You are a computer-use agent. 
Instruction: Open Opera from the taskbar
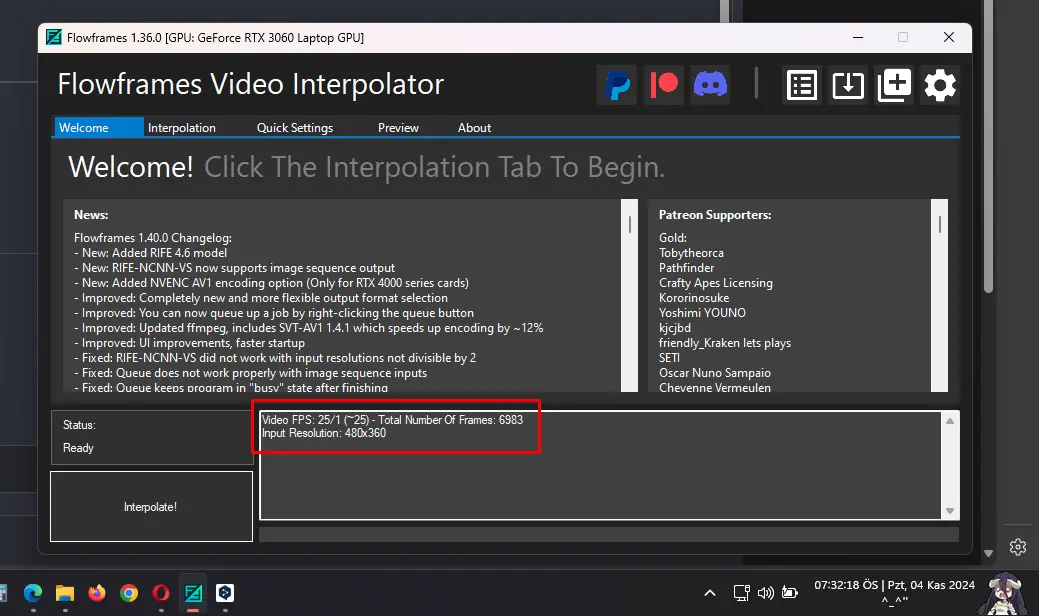161,593
